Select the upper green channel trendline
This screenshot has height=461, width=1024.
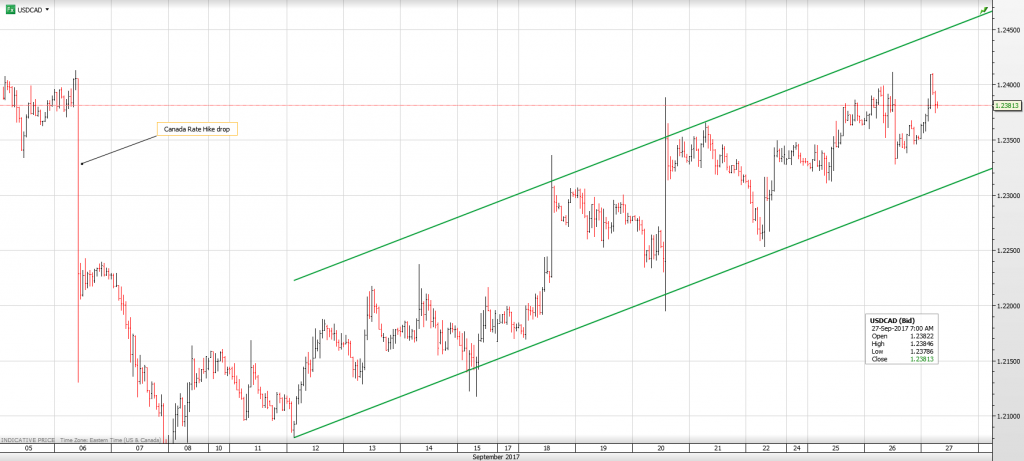tap(640, 141)
